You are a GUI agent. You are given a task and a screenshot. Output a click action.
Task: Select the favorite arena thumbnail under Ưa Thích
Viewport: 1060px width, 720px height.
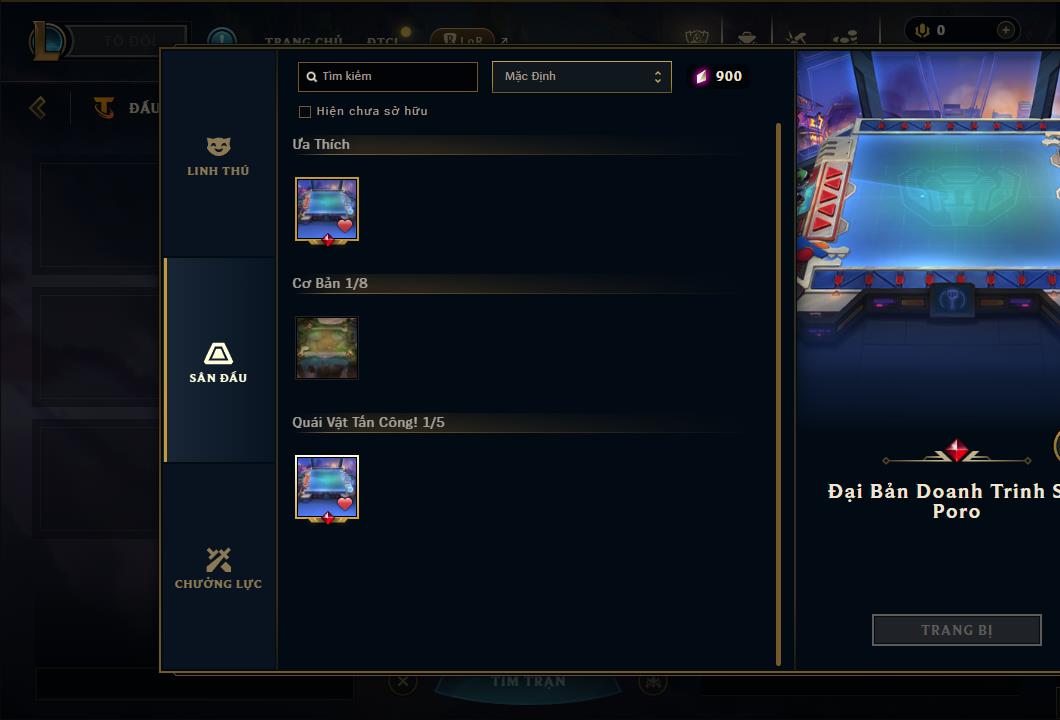pos(327,210)
